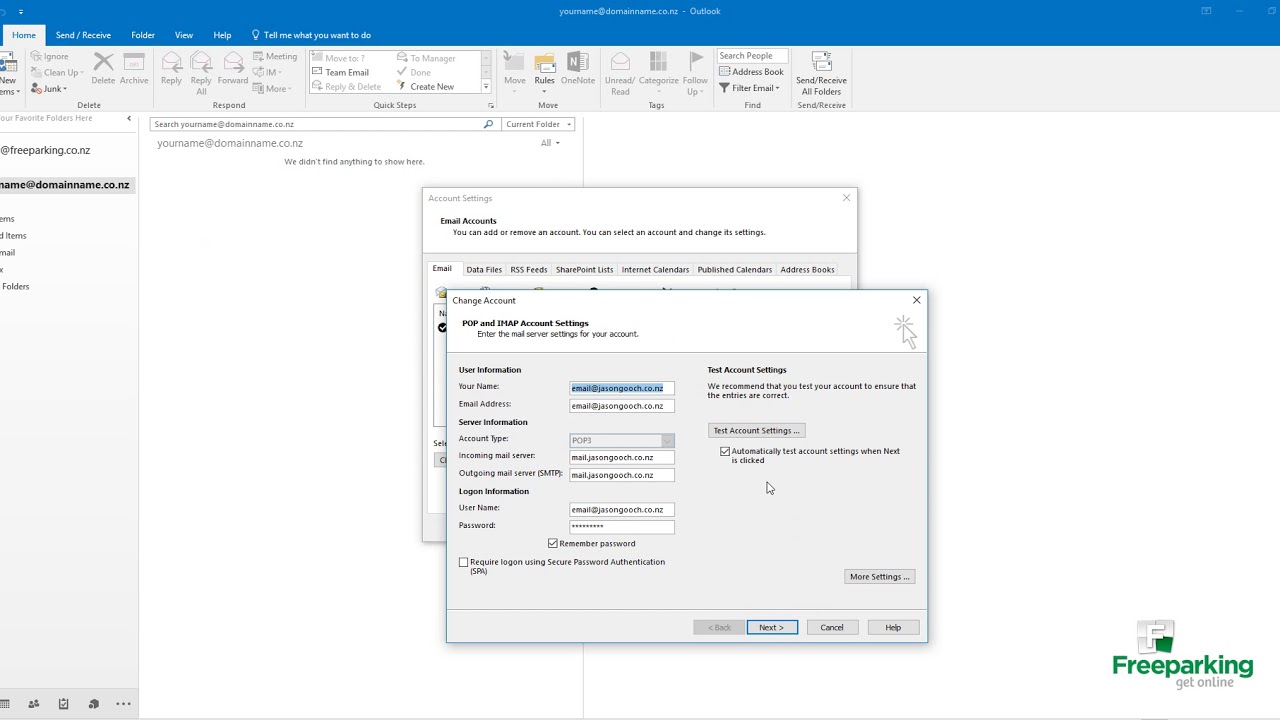1280x720 pixels.
Task: Click the Password field
Action: [622, 527]
